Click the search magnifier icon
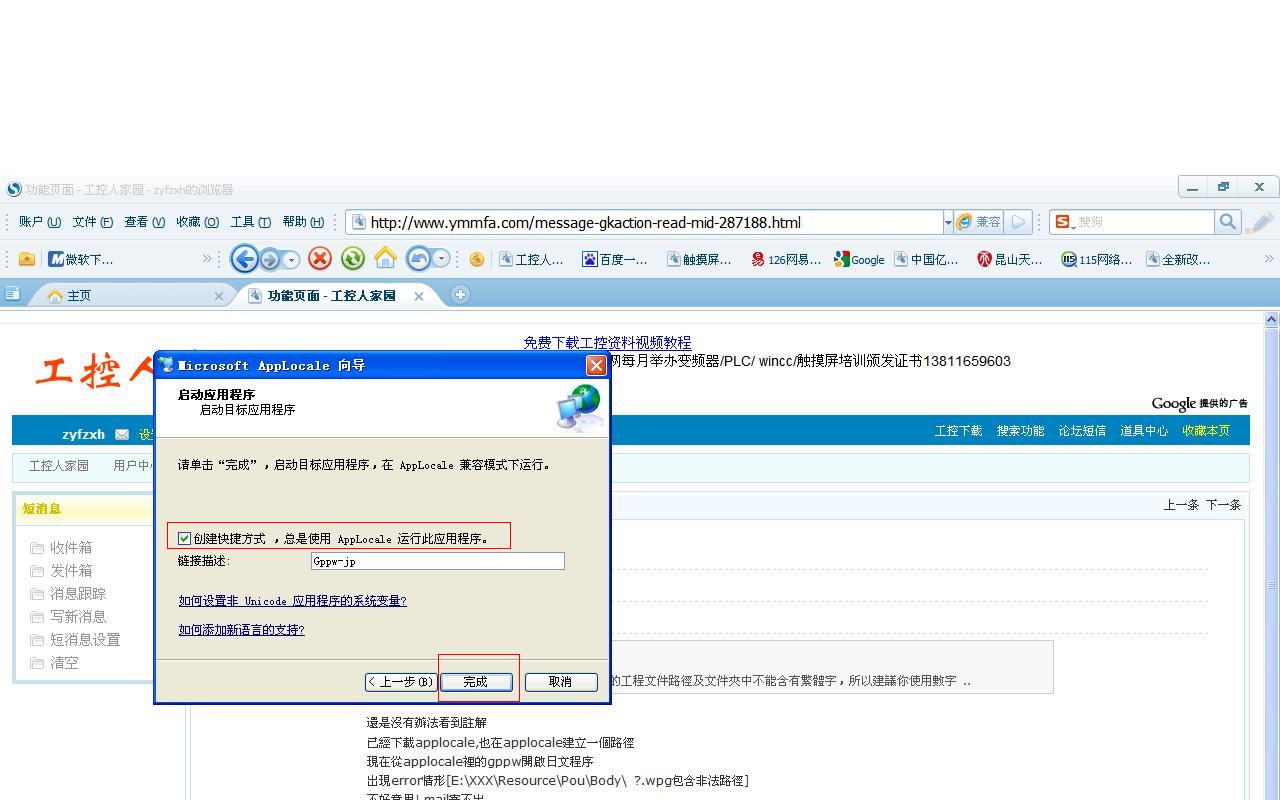This screenshot has width=1280, height=800. (1227, 222)
